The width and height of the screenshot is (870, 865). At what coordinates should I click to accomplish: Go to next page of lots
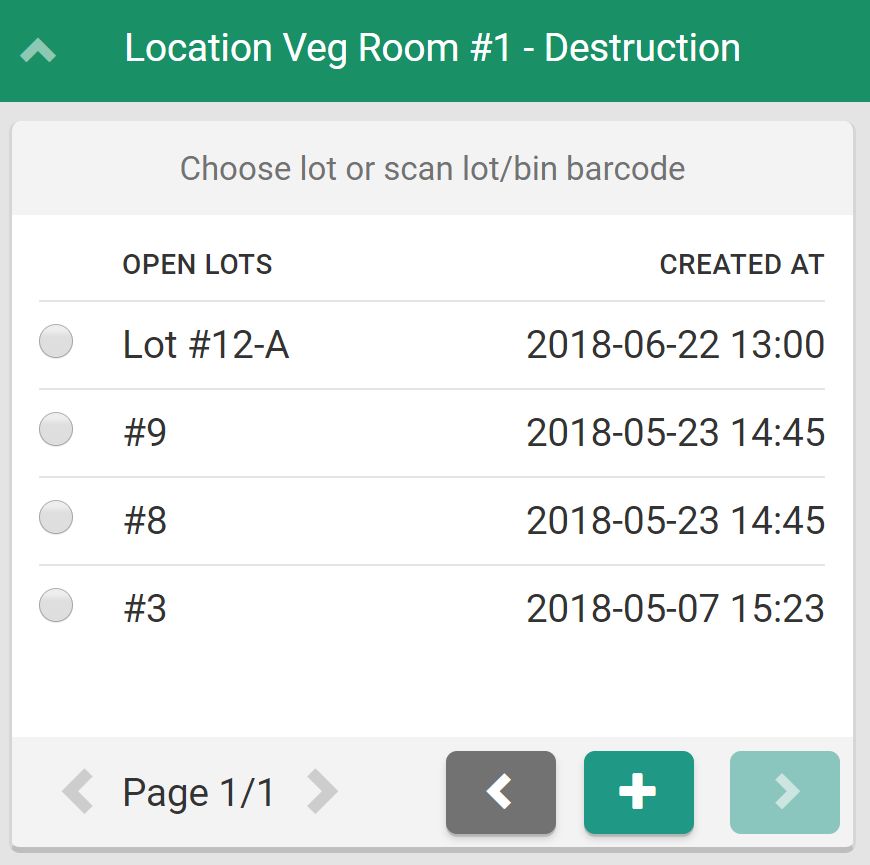pyautogui.click(x=321, y=792)
